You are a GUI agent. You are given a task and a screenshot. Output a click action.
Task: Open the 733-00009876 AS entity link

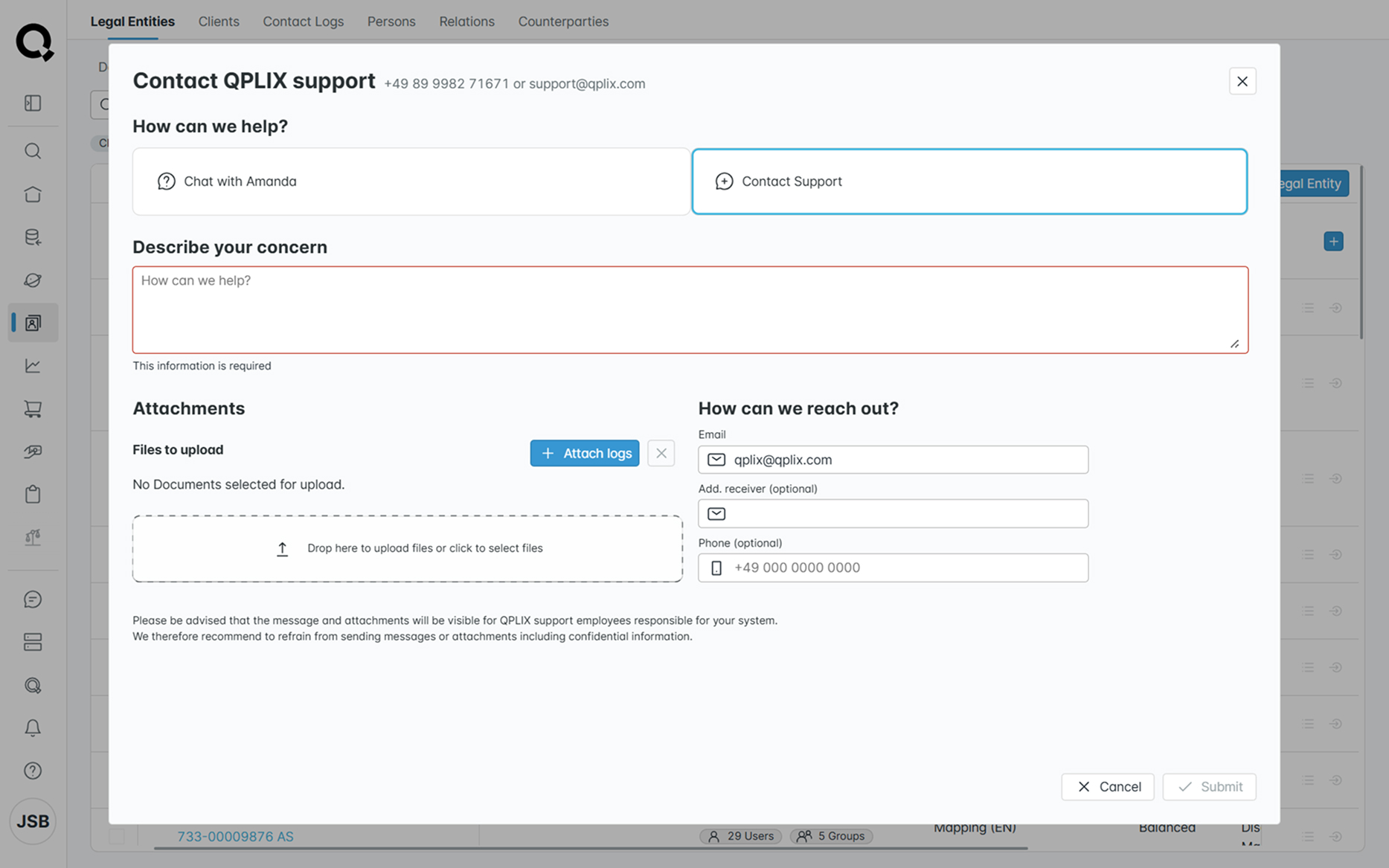pyautogui.click(x=235, y=836)
